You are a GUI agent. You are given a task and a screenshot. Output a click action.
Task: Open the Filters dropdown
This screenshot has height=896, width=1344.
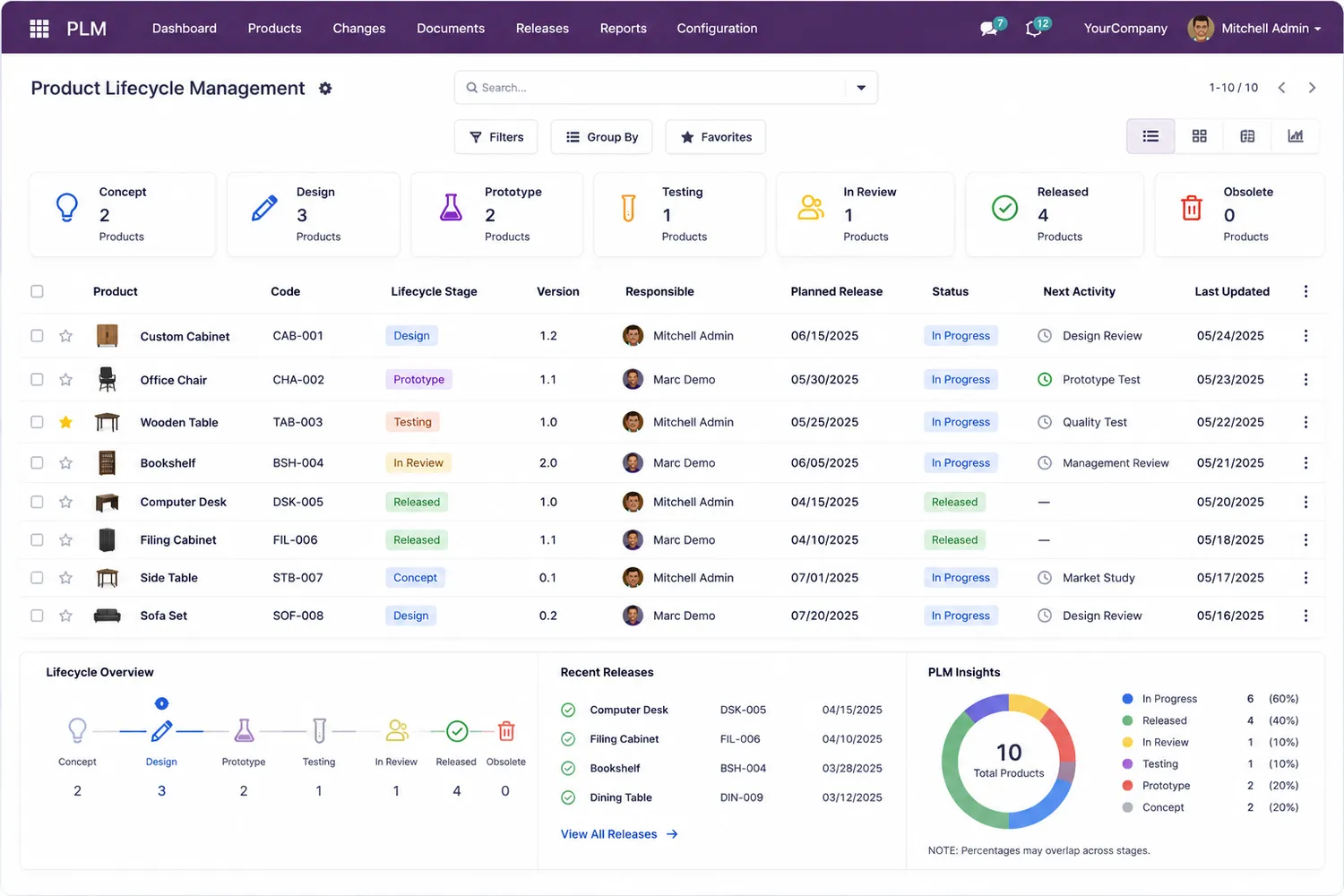pyautogui.click(x=496, y=137)
